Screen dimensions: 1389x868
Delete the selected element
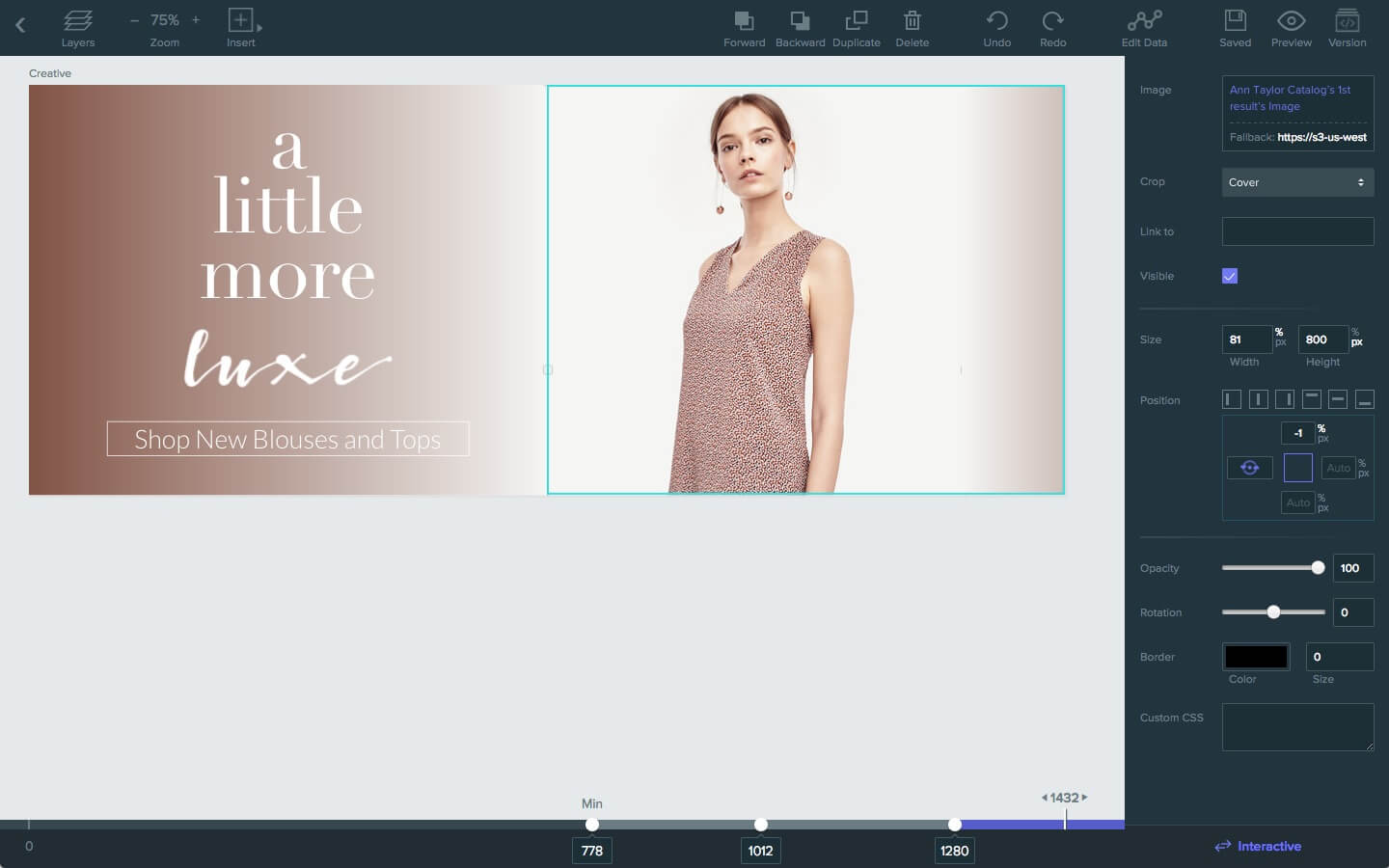point(912,27)
